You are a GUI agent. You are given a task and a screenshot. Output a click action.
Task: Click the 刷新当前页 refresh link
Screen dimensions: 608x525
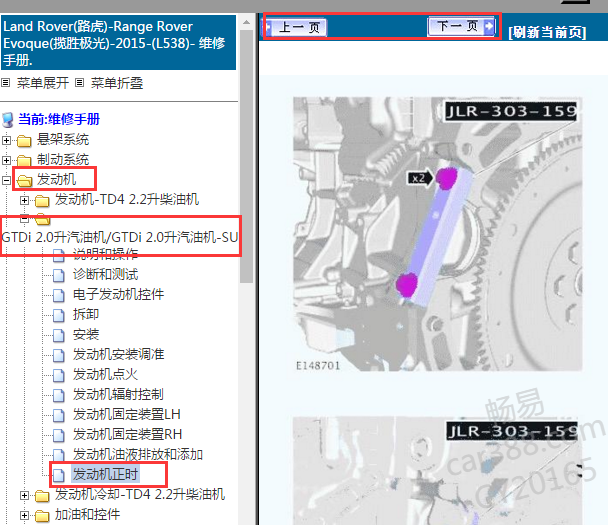point(547,32)
